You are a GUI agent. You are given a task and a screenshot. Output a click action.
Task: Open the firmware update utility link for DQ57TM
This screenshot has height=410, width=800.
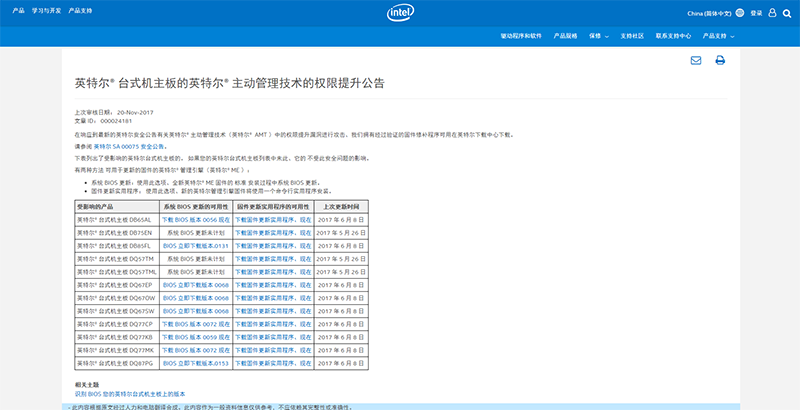tap(273, 259)
